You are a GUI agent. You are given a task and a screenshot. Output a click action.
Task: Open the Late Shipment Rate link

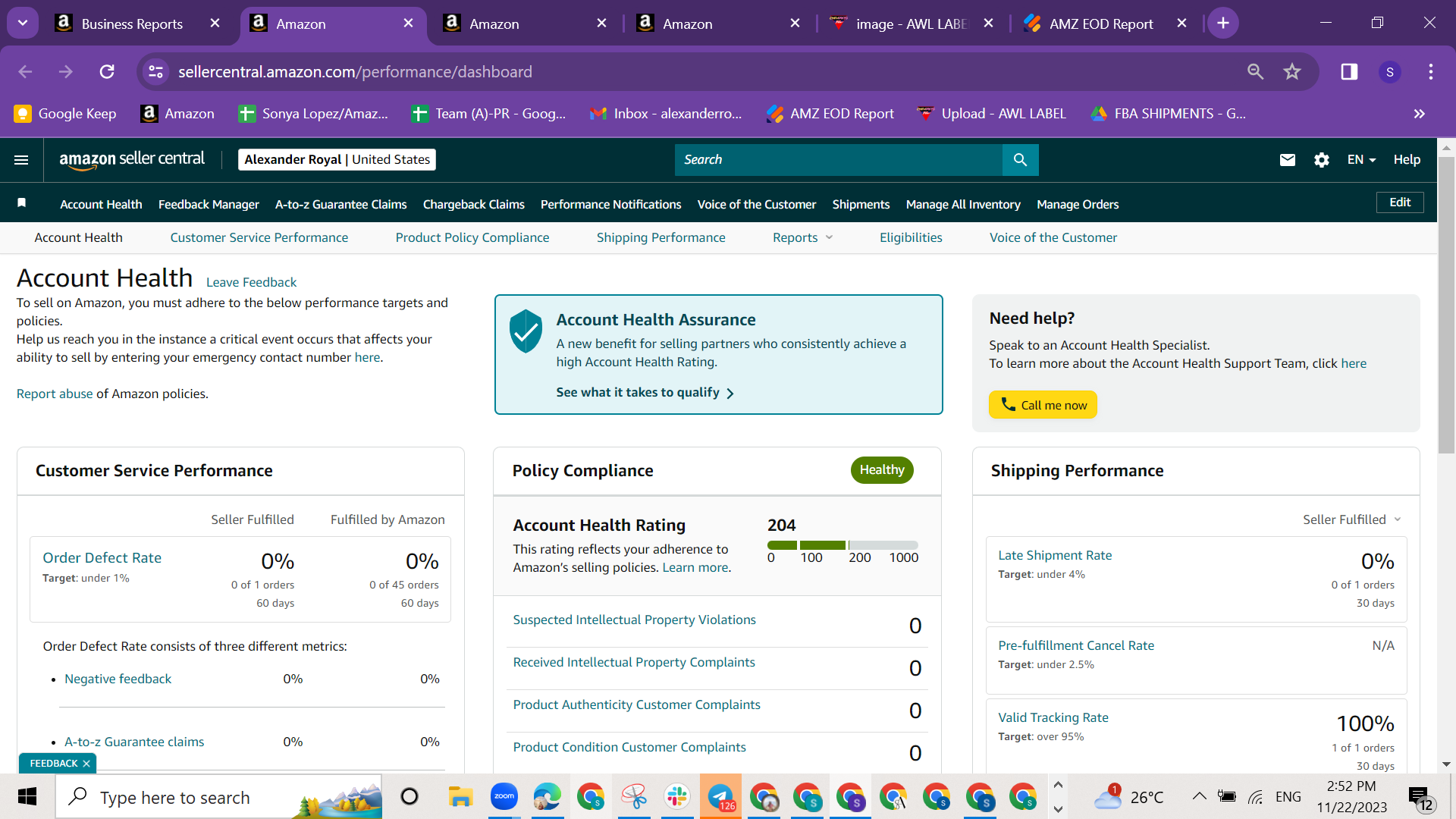pyautogui.click(x=1055, y=555)
